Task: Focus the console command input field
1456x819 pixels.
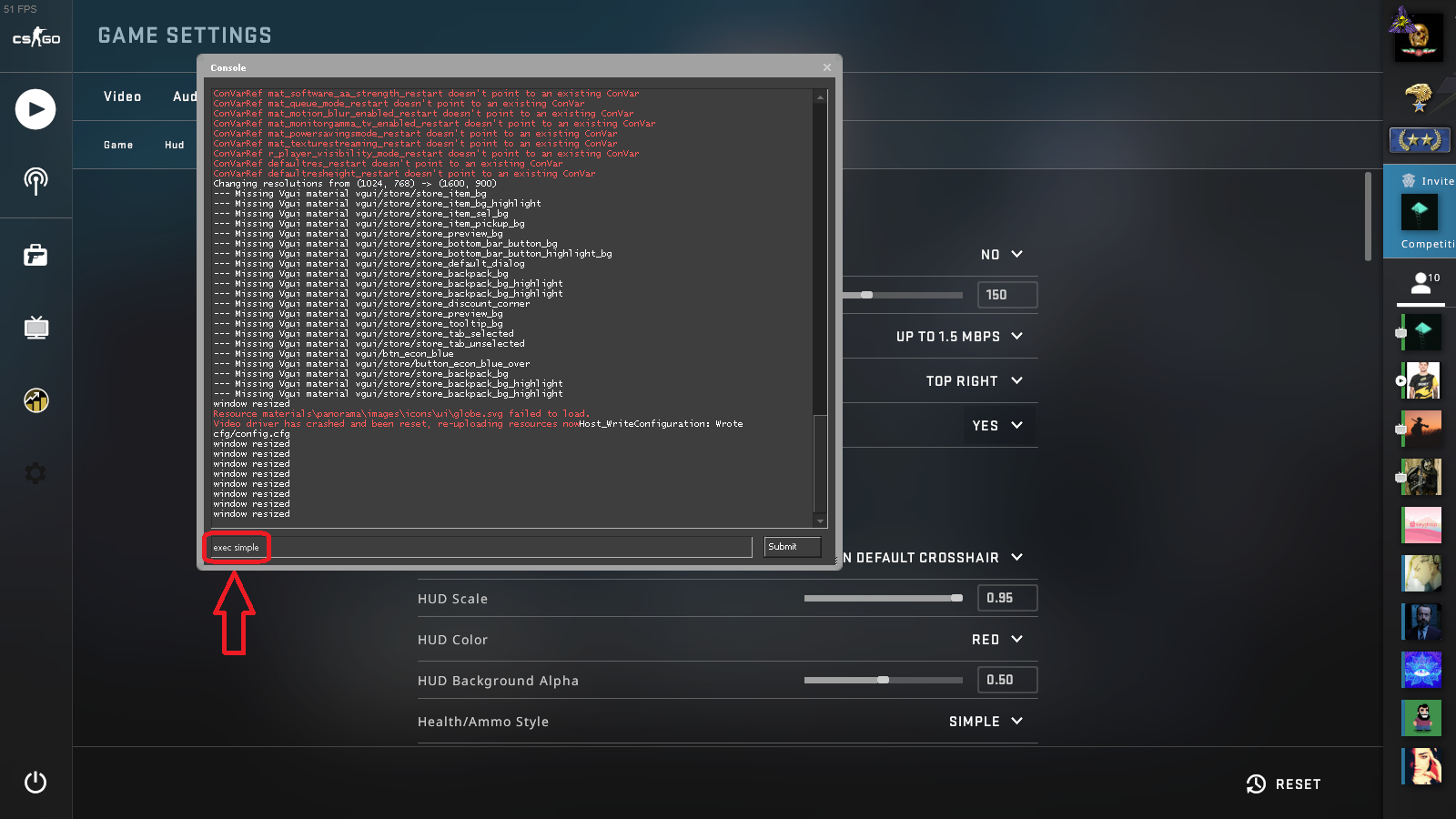Action: [480, 547]
